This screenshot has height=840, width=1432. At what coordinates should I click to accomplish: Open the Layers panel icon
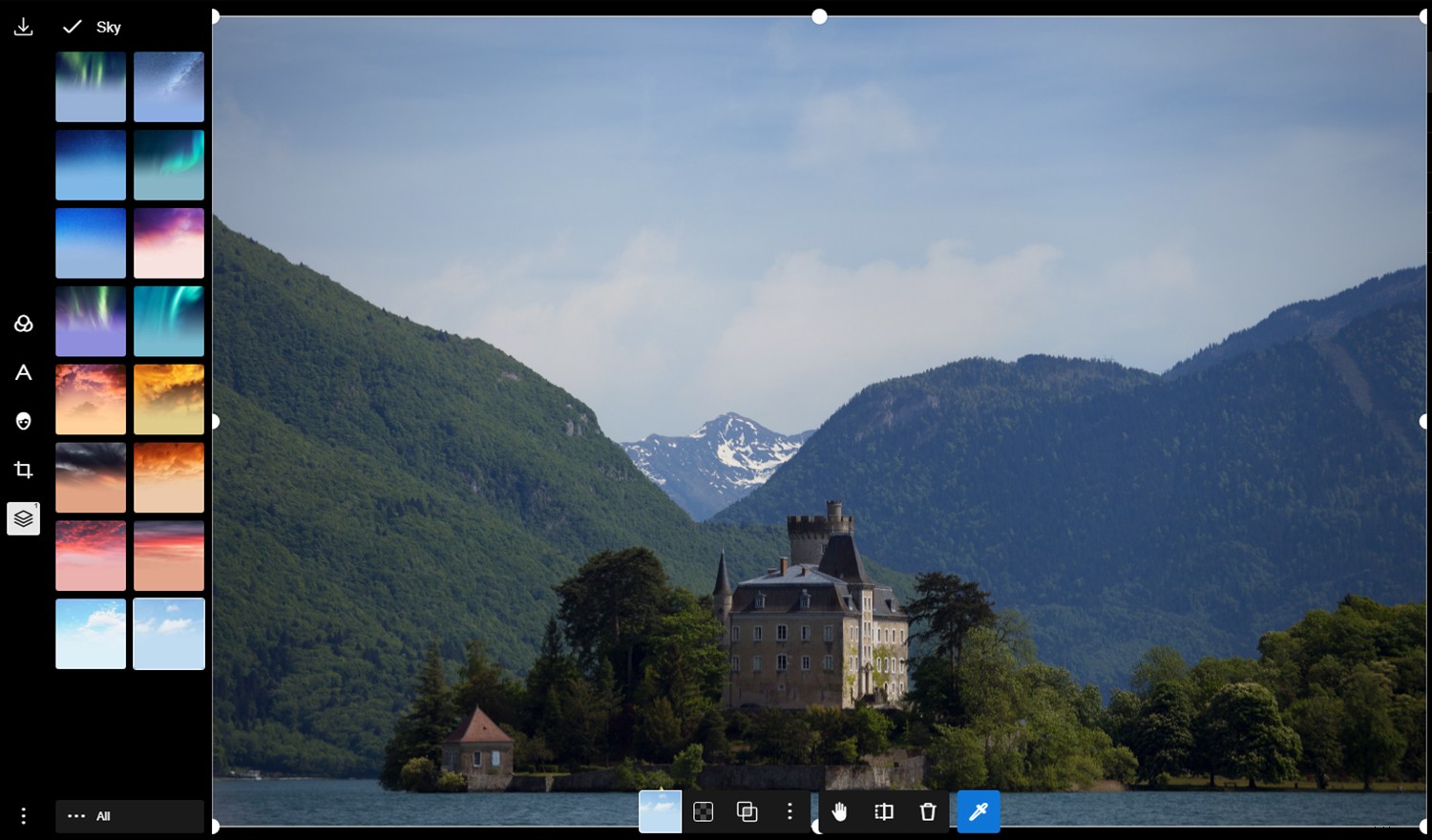coord(23,518)
